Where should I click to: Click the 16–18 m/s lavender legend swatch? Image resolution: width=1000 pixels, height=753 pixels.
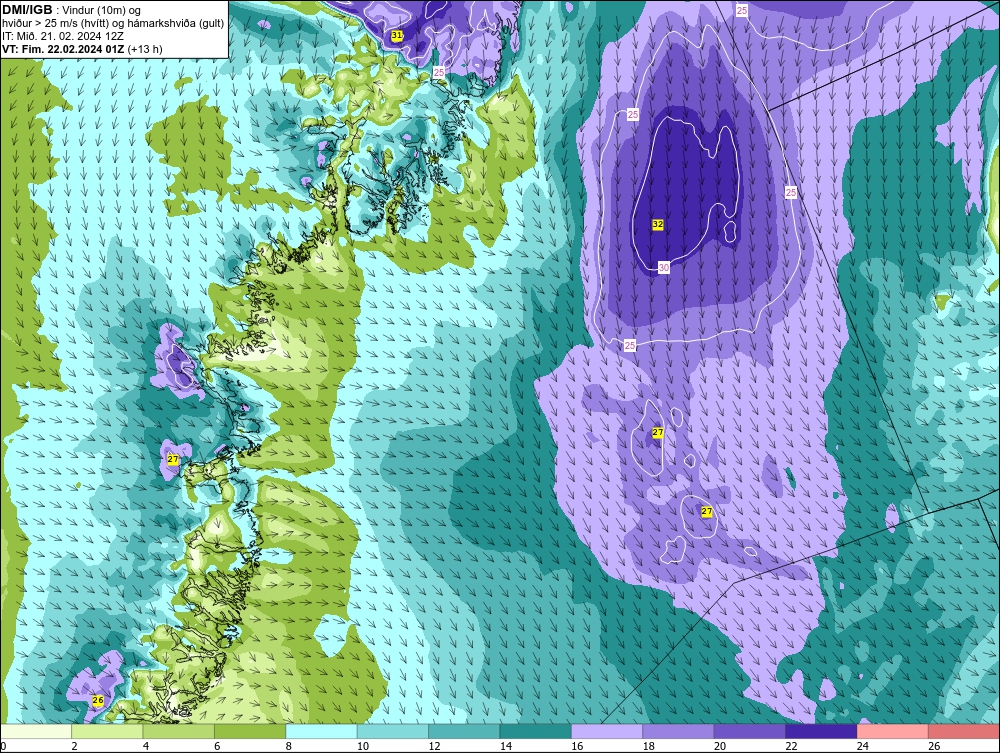608,731
